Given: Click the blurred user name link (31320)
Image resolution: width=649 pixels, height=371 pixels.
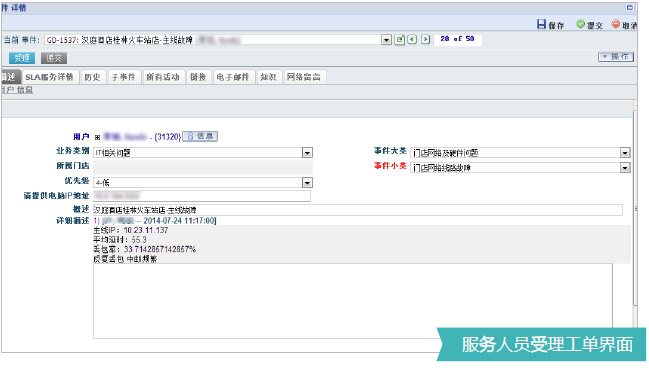Looking at the screenshot, I should [x=142, y=137].
